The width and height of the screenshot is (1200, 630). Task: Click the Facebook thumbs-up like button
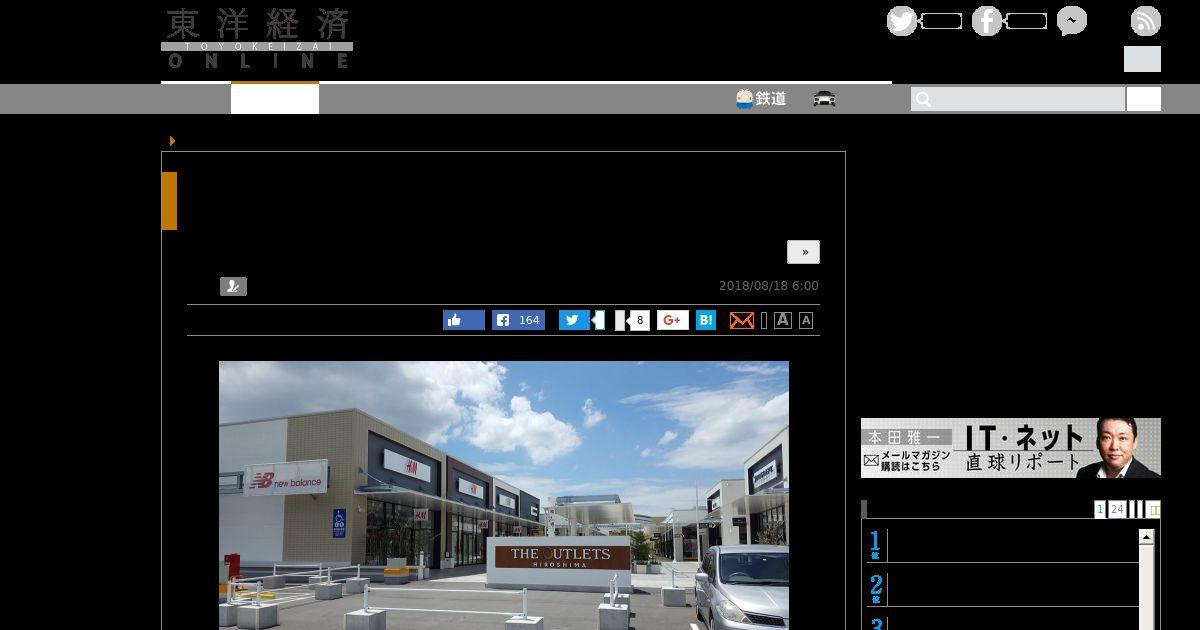464,320
